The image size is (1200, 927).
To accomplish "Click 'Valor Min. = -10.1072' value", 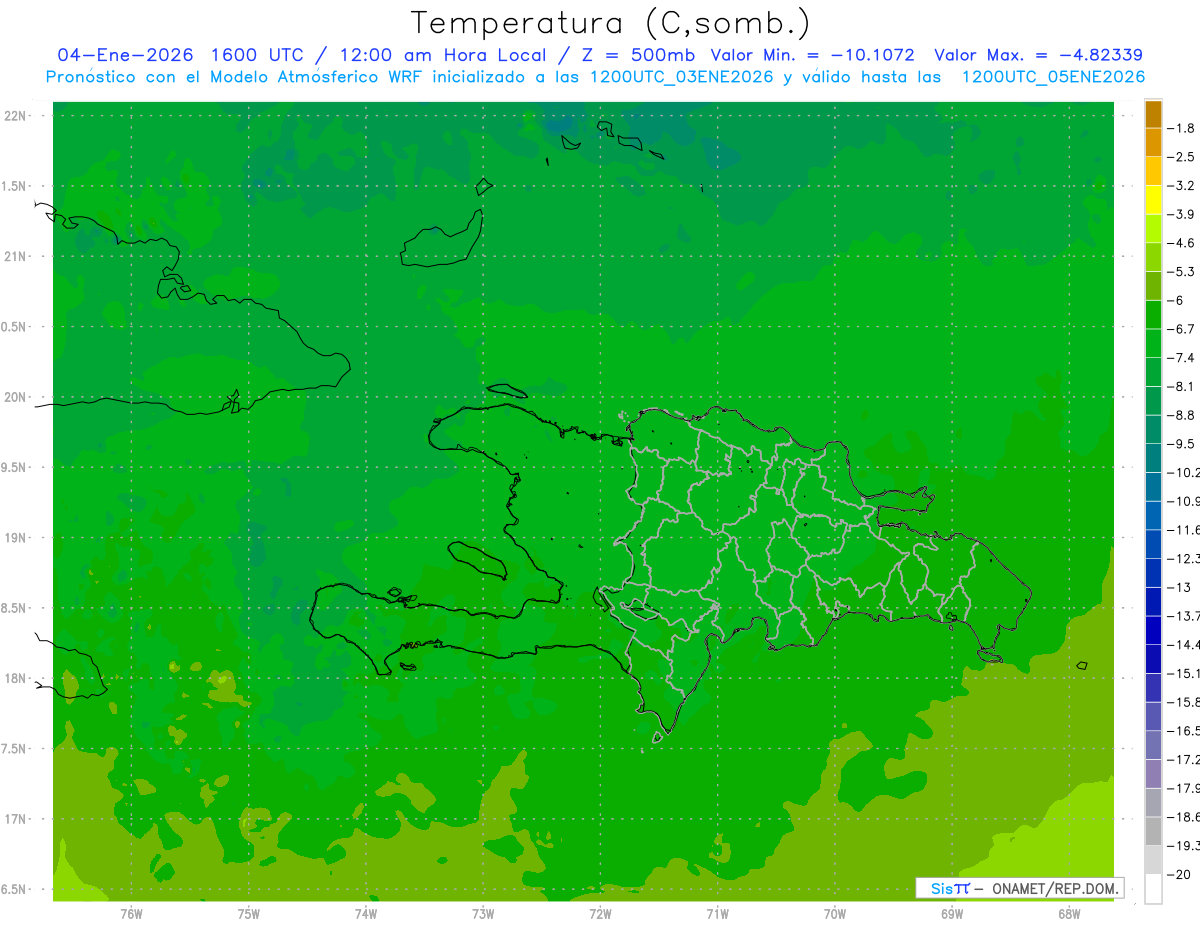I will point(812,55).
